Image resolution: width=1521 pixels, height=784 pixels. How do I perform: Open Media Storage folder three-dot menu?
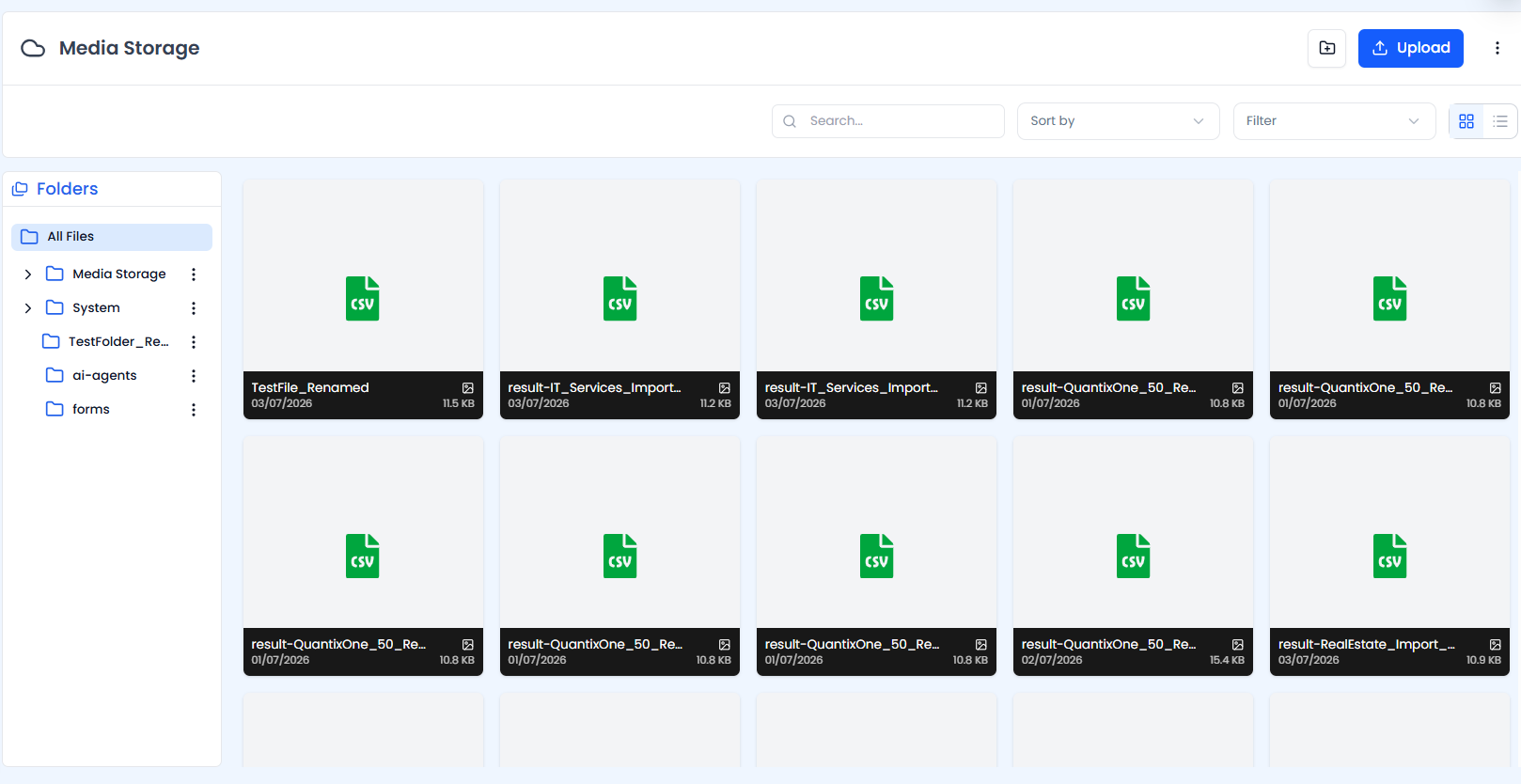(194, 274)
